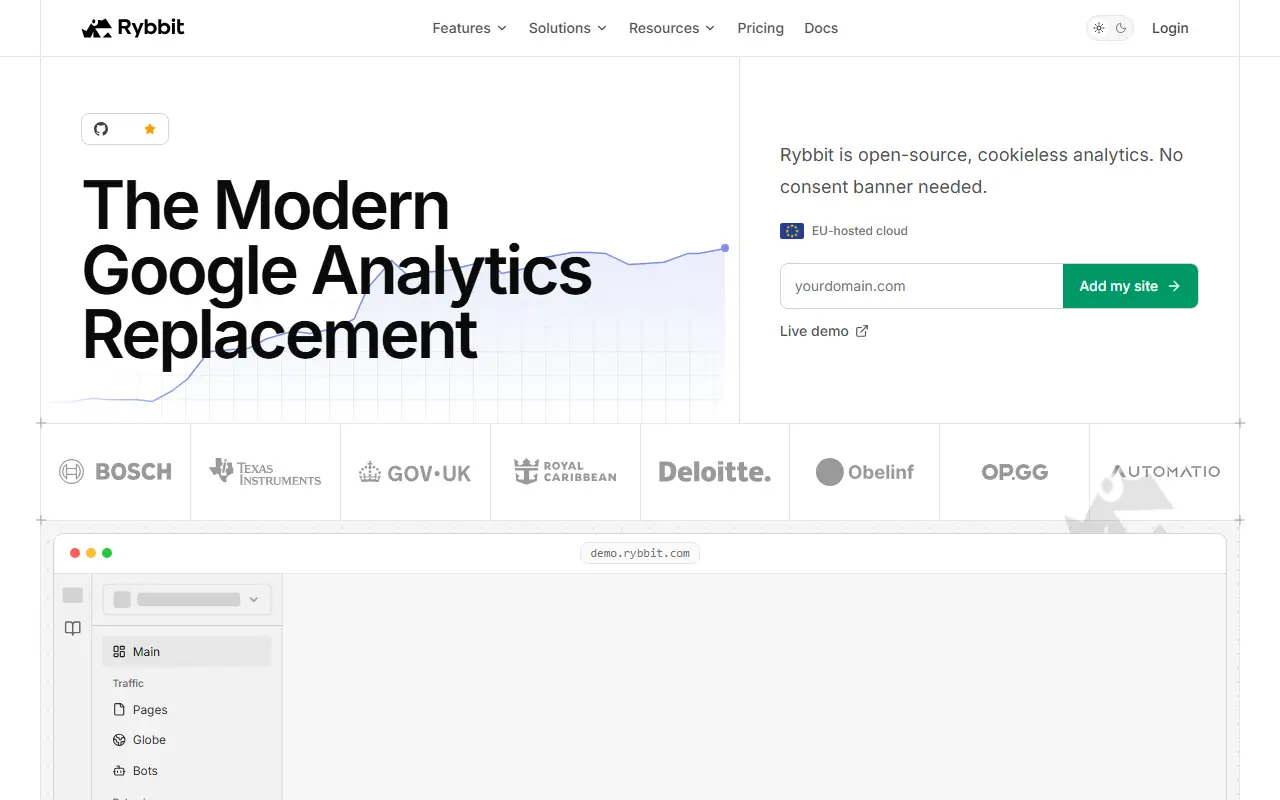Click the GOV.UK logo
The height and width of the screenshot is (800, 1280).
tap(415, 472)
